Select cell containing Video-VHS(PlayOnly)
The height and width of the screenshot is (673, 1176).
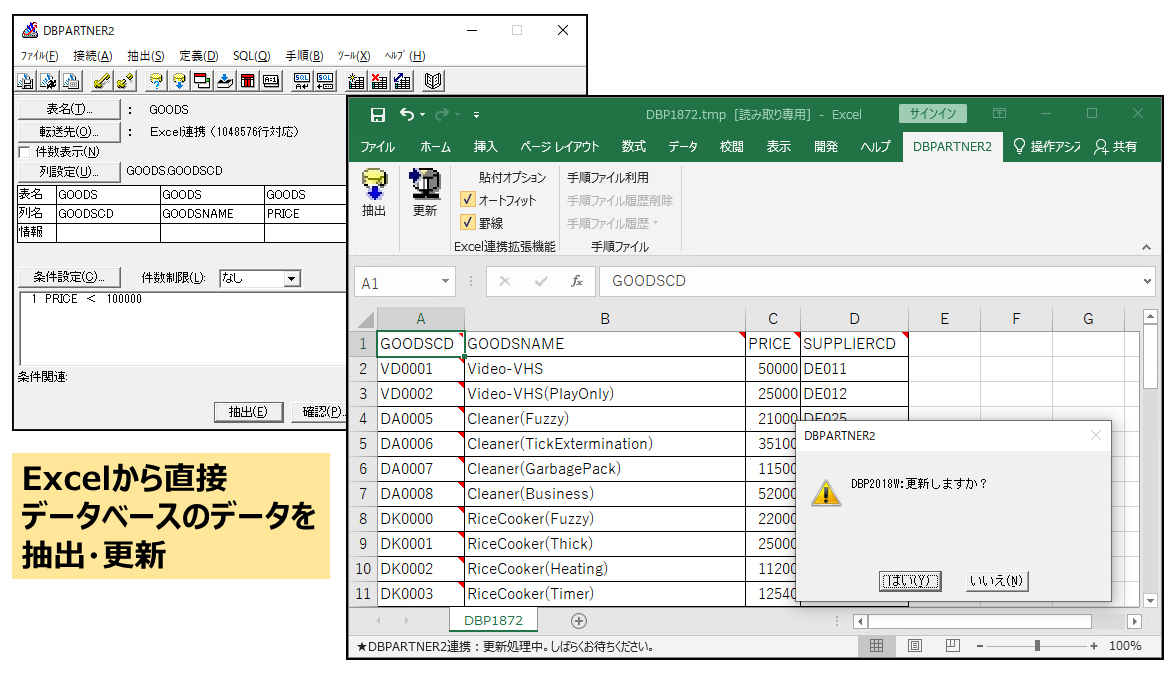pos(604,394)
